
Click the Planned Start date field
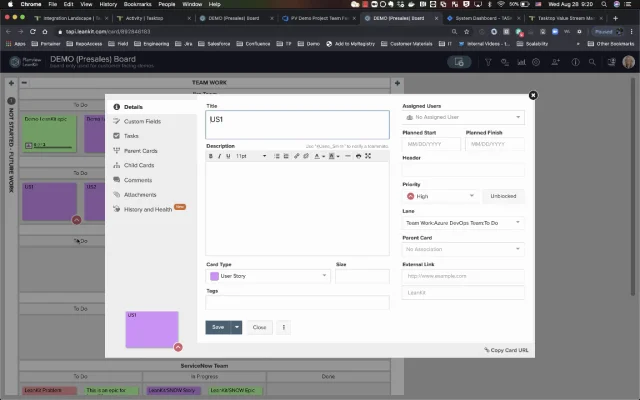tap(431, 144)
